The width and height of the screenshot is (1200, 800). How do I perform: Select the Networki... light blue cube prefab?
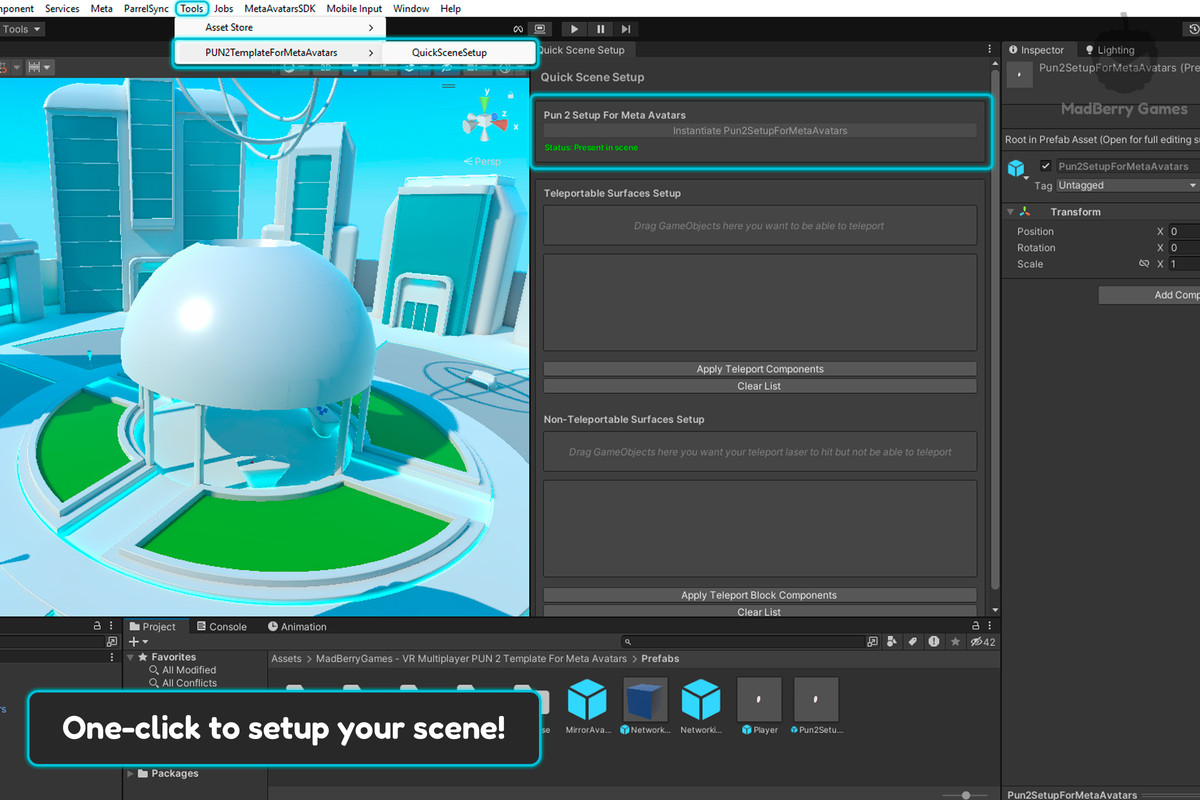701,699
